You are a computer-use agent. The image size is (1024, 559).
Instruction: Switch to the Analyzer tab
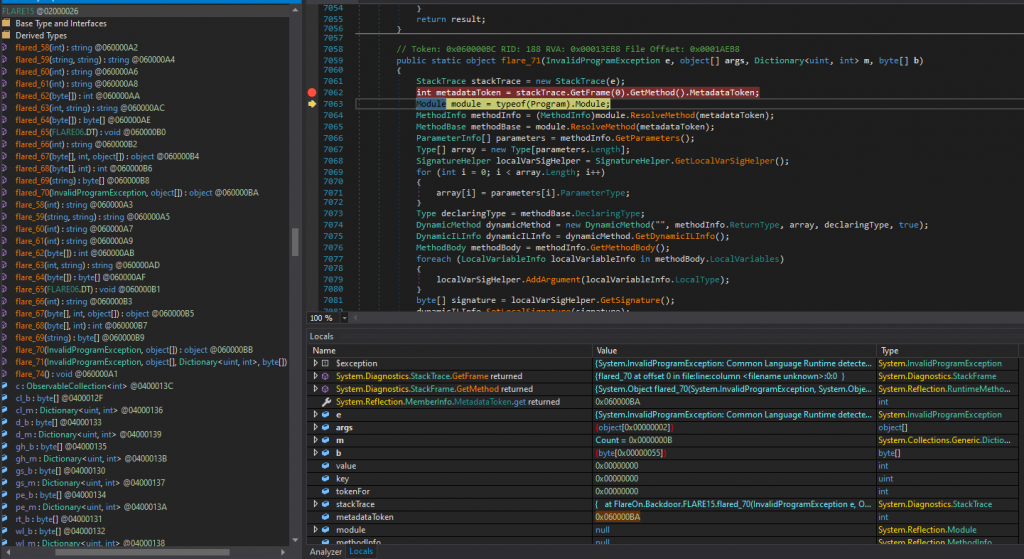pos(326,551)
